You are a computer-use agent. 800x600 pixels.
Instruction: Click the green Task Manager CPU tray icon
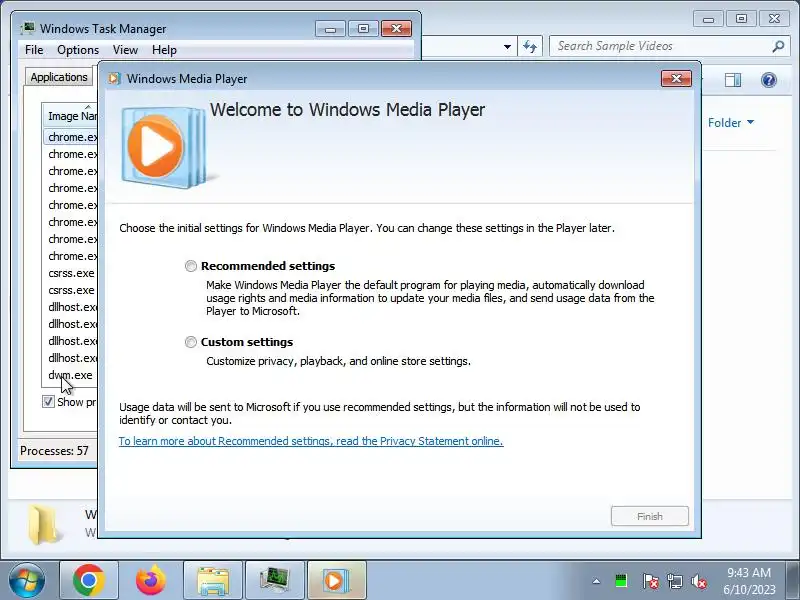(x=621, y=581)
